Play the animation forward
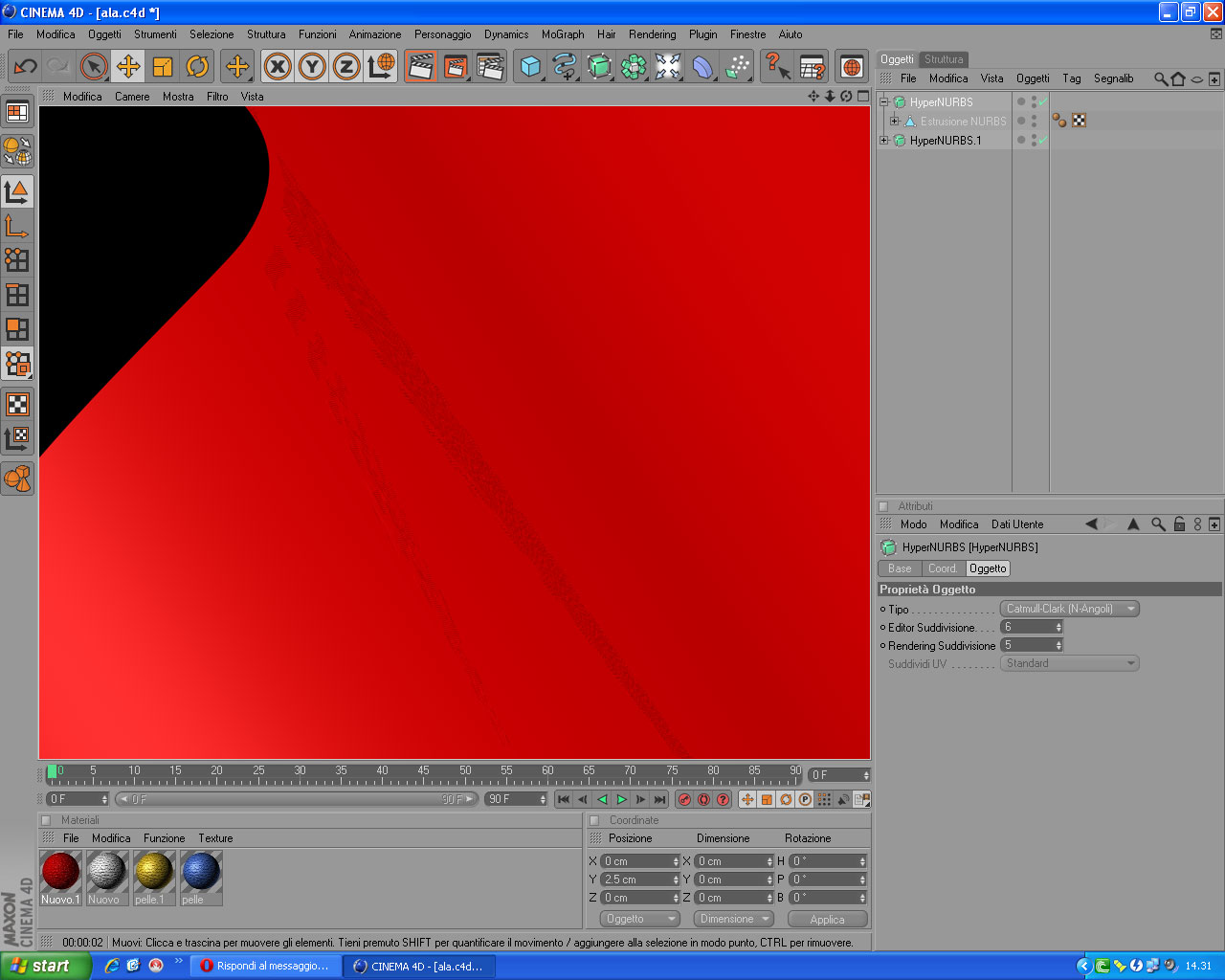Viewport: 1225px width, 980px height. pyautogui.click(x=622, y=799)
